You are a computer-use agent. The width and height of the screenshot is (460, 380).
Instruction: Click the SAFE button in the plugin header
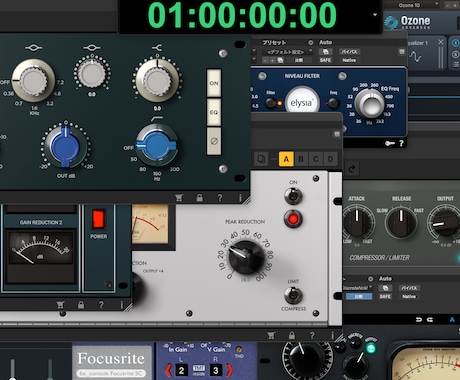coord(325,60)
